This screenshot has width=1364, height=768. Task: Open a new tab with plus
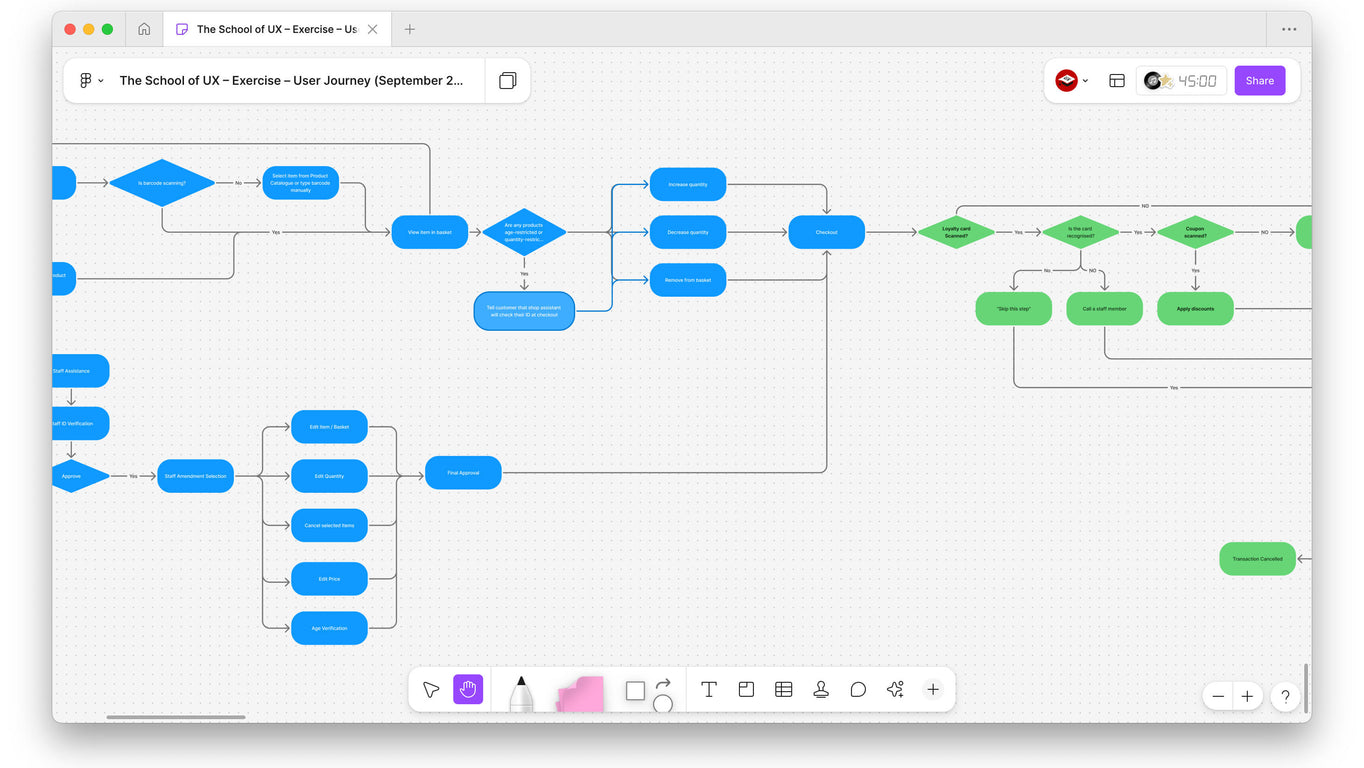point(409,29)
